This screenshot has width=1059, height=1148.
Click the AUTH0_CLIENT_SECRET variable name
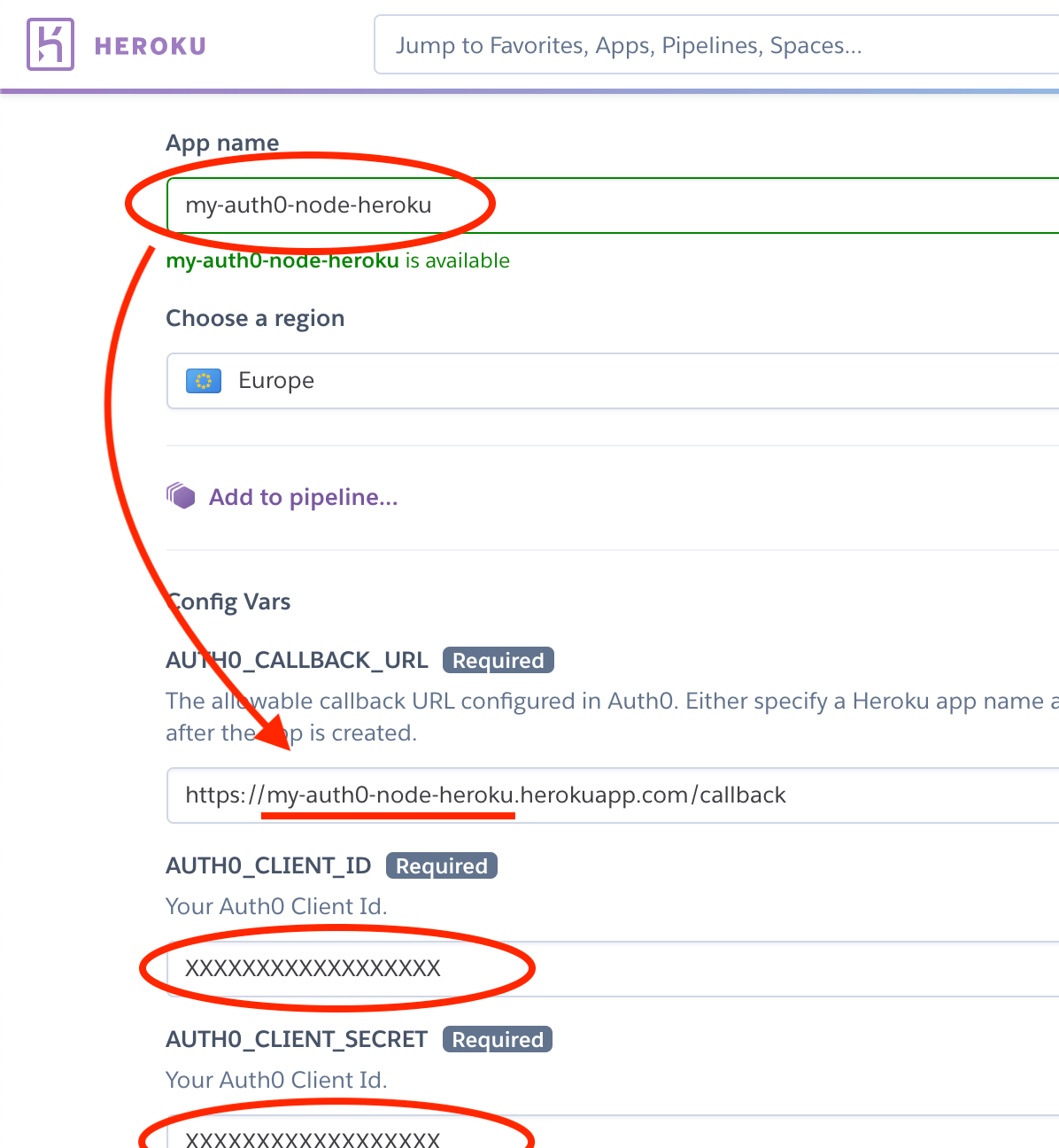(x=298, y=1040)
